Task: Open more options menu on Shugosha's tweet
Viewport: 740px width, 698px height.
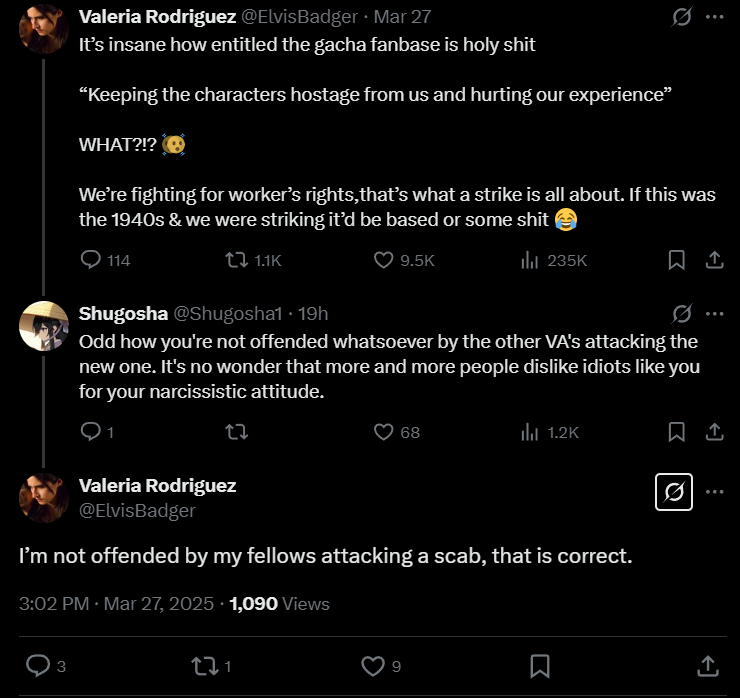Action: 715,314
